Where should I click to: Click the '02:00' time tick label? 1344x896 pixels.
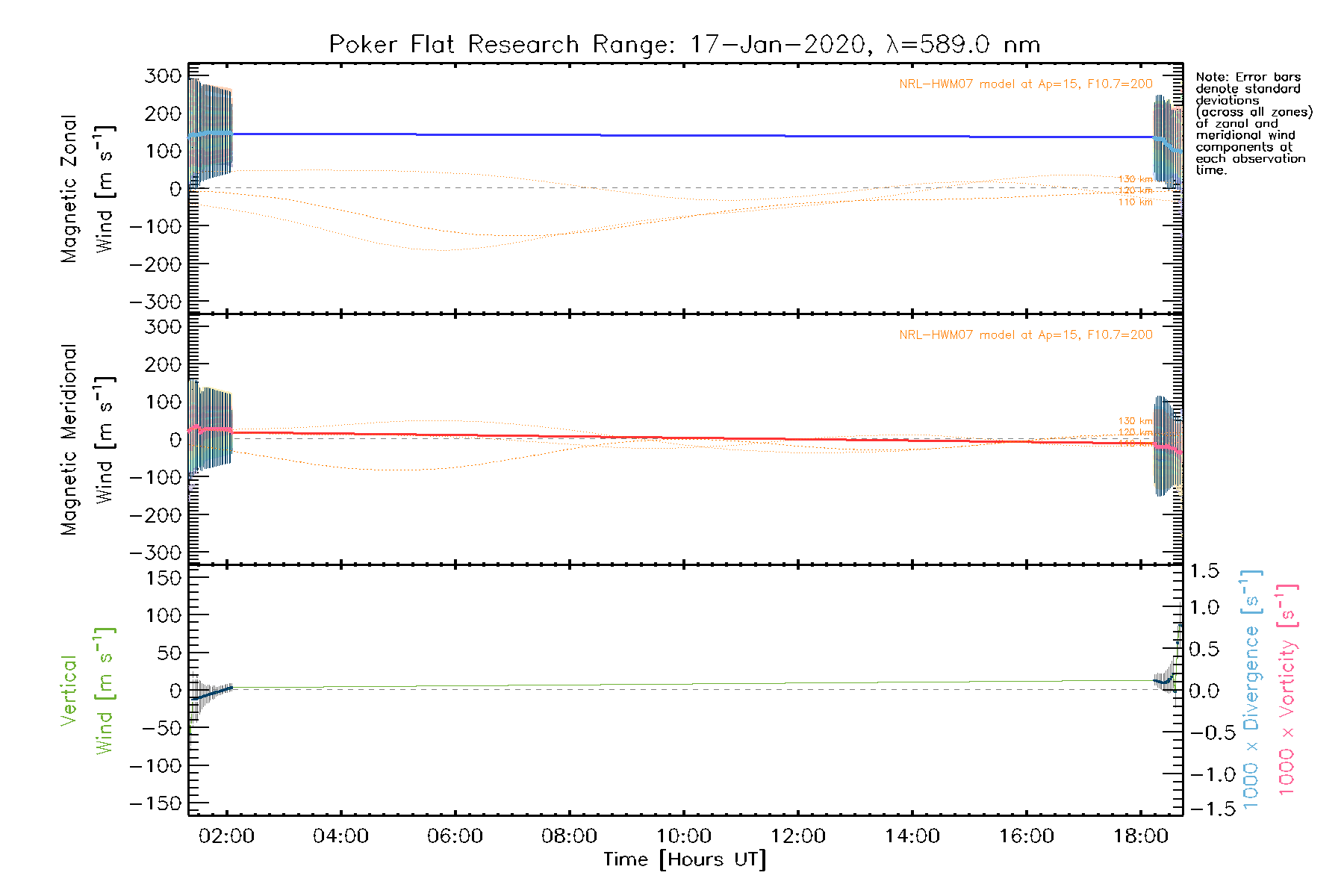tap(226, 836)
